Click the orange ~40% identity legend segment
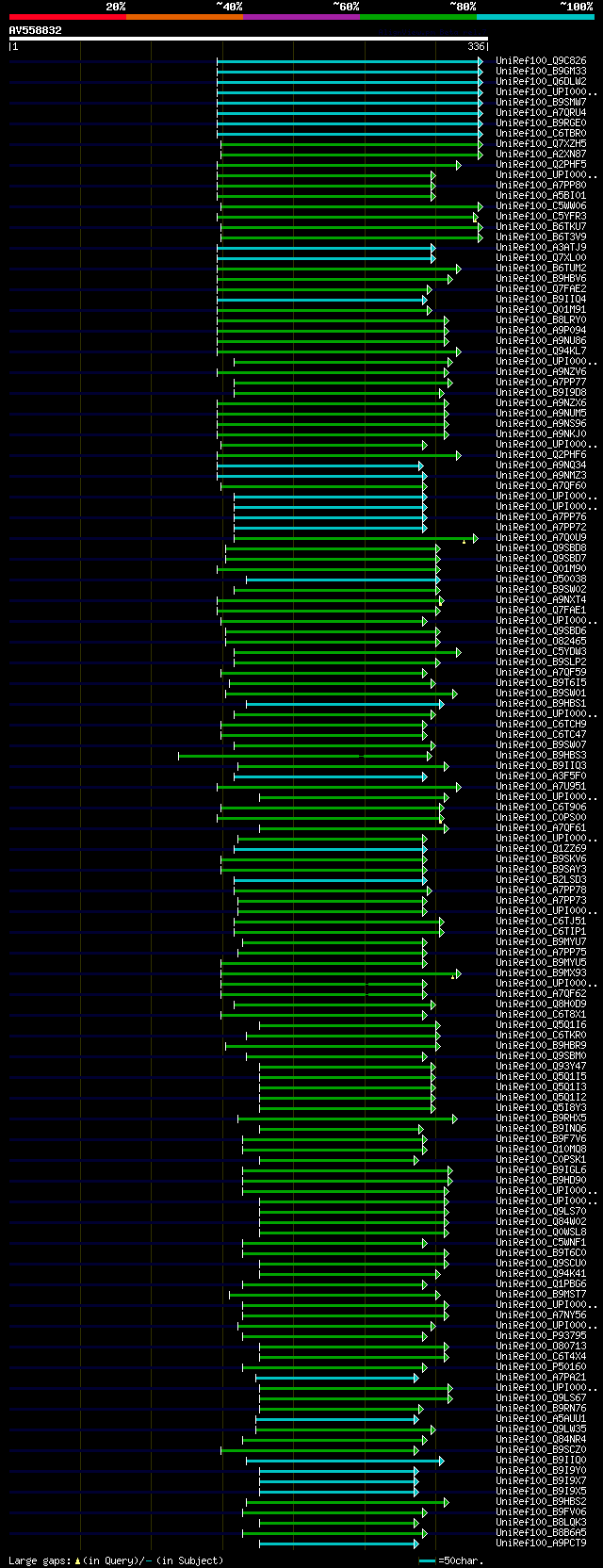Viewport: 603px width, 1568px height. click(185, 17)
